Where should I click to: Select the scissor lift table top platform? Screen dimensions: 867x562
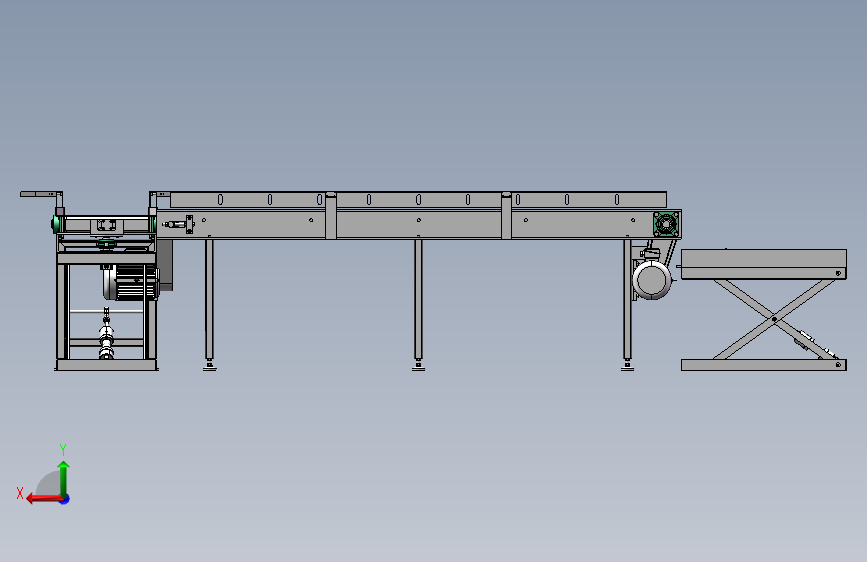[764, 264]
